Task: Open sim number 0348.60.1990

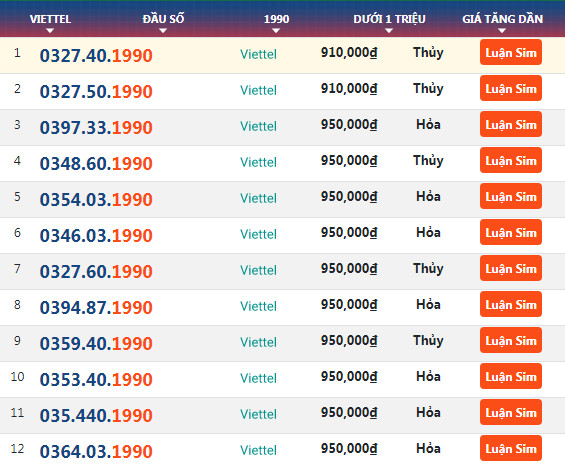Action: pos(96,164)
